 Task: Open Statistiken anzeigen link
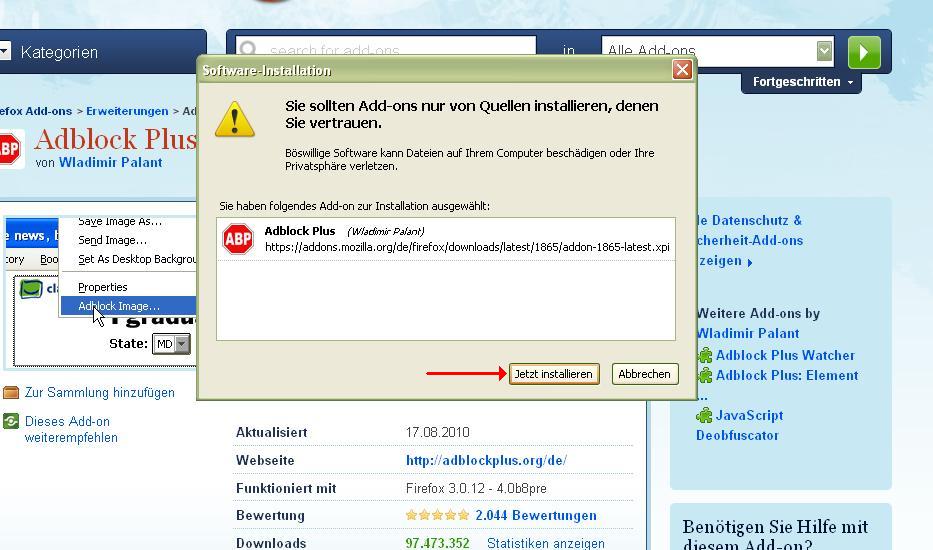546,543
